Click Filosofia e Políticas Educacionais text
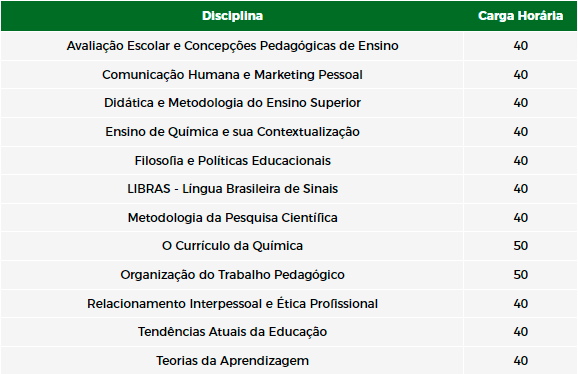This screenshot has height=374, width=578. pos(232,161)
